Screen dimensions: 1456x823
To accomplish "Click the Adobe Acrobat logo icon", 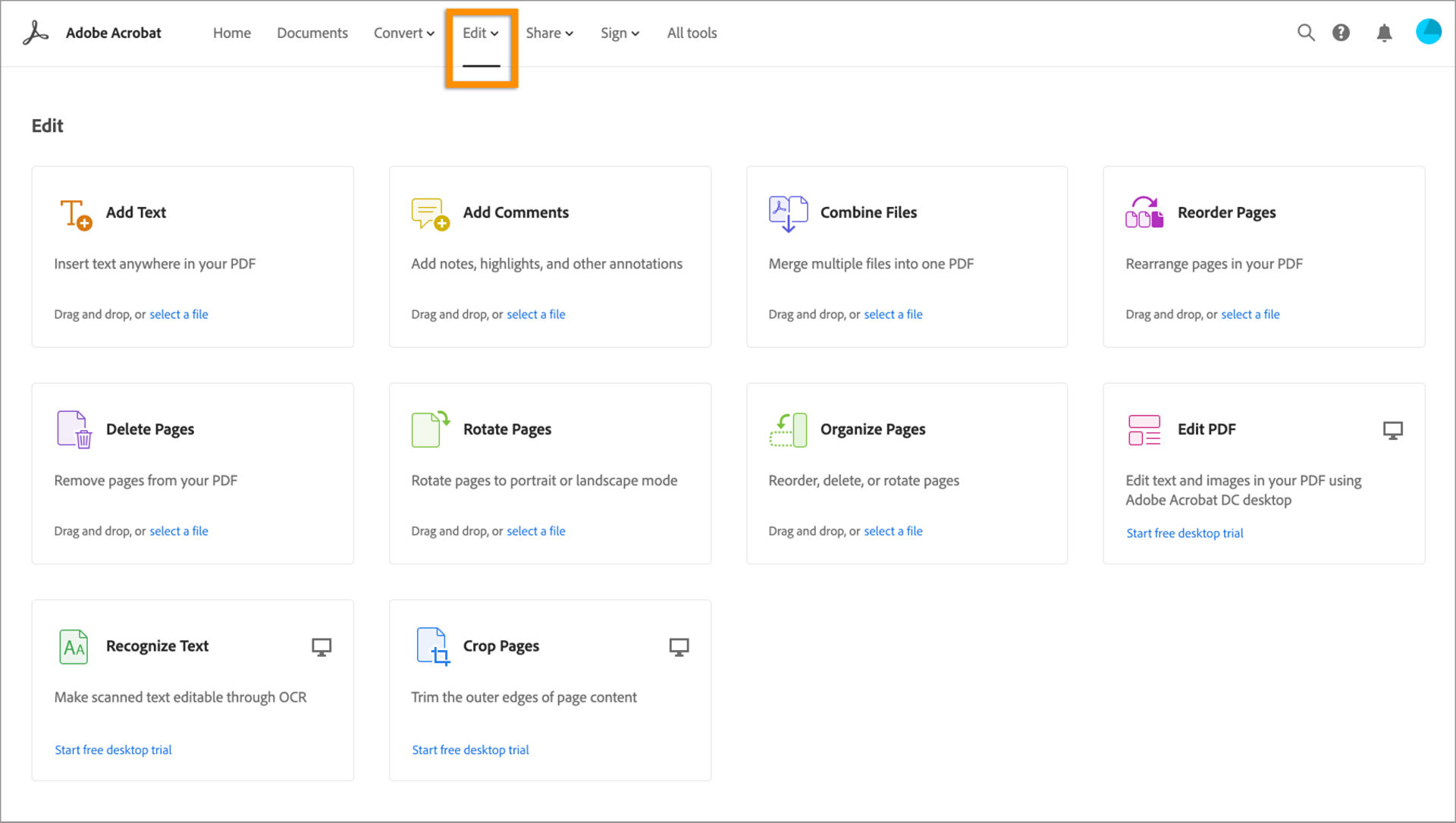I will click(x=36, y=33).
